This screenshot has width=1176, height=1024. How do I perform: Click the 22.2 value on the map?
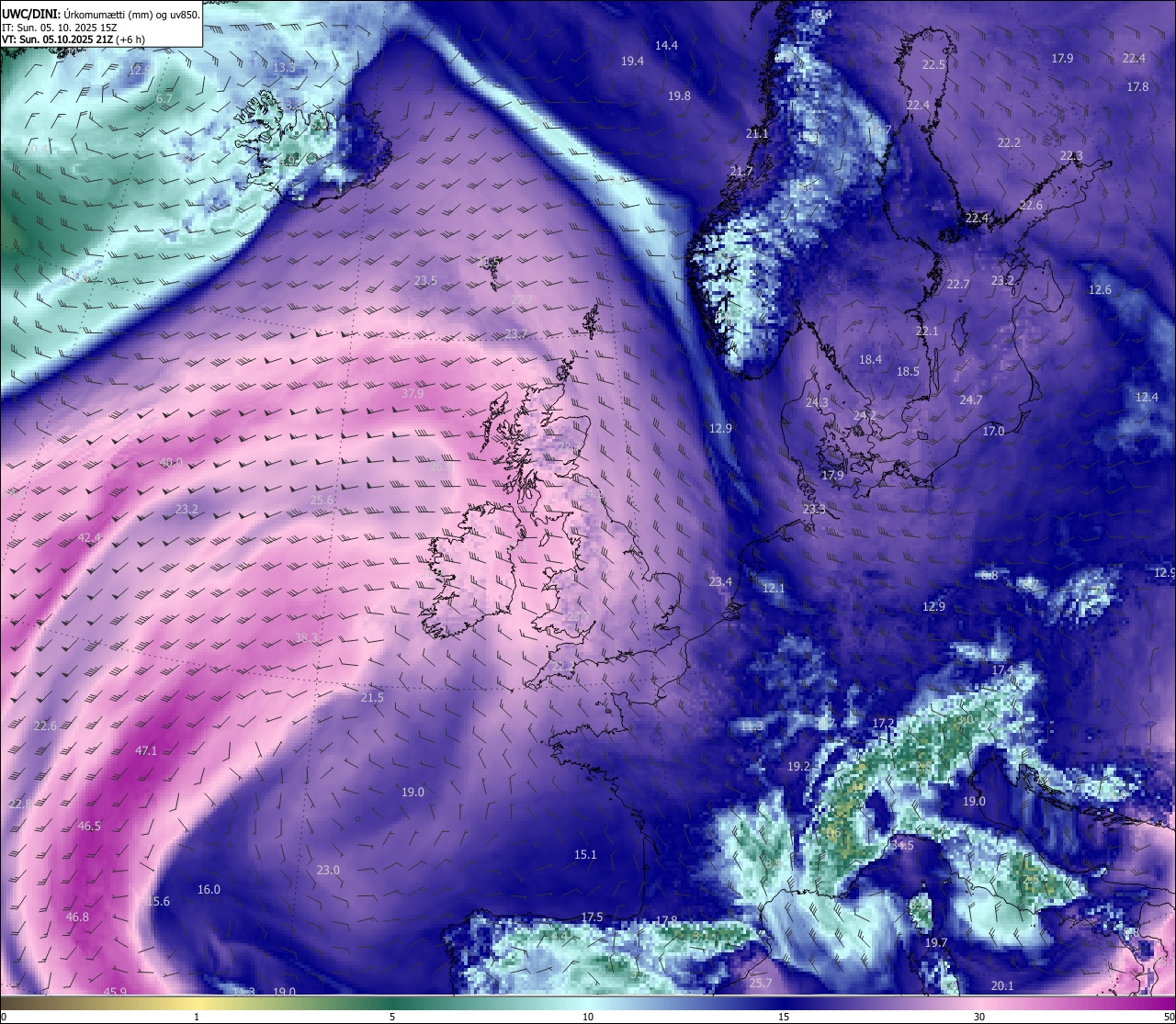(1009, 142)
